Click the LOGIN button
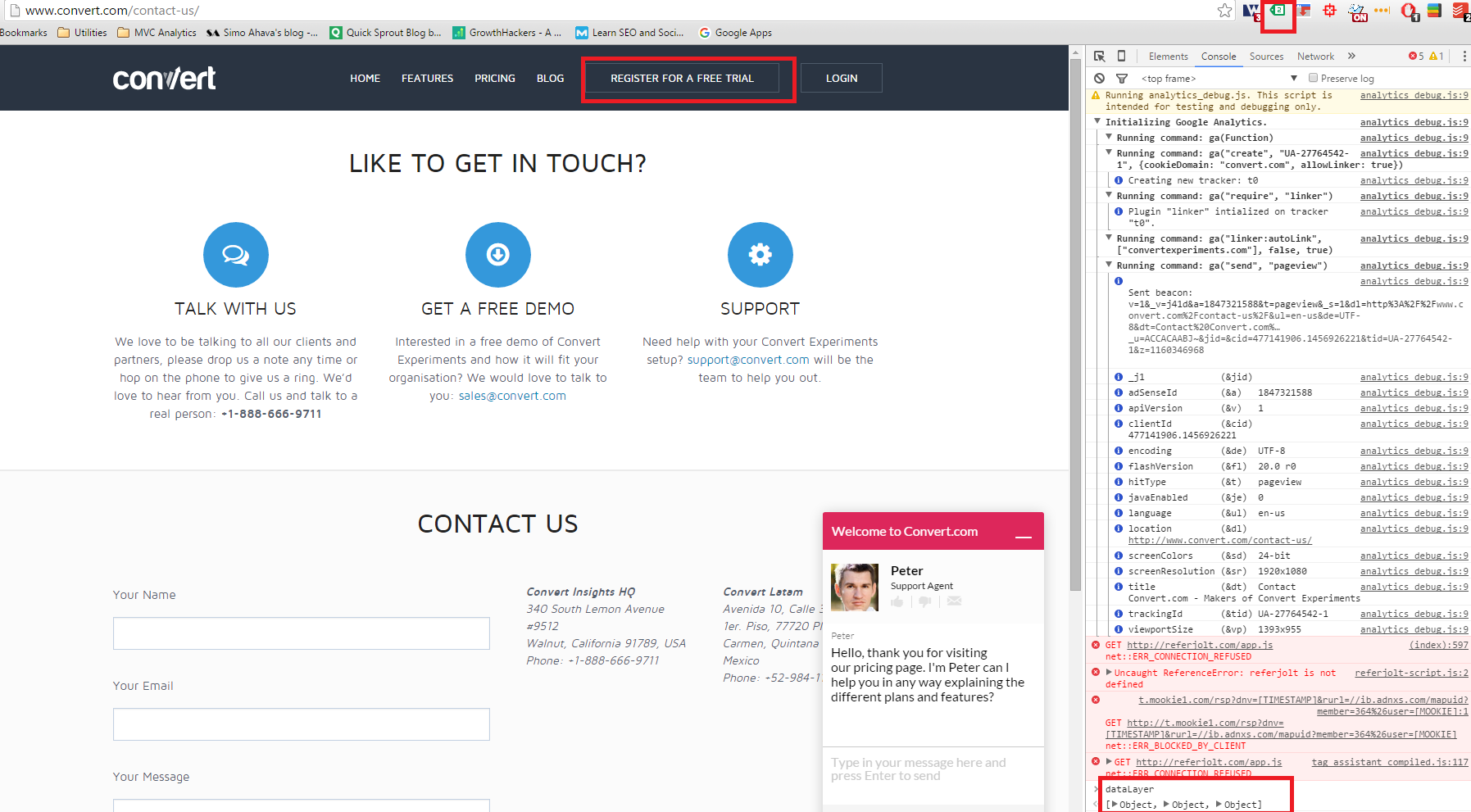 pyautogui.click(x=842, y=79)
